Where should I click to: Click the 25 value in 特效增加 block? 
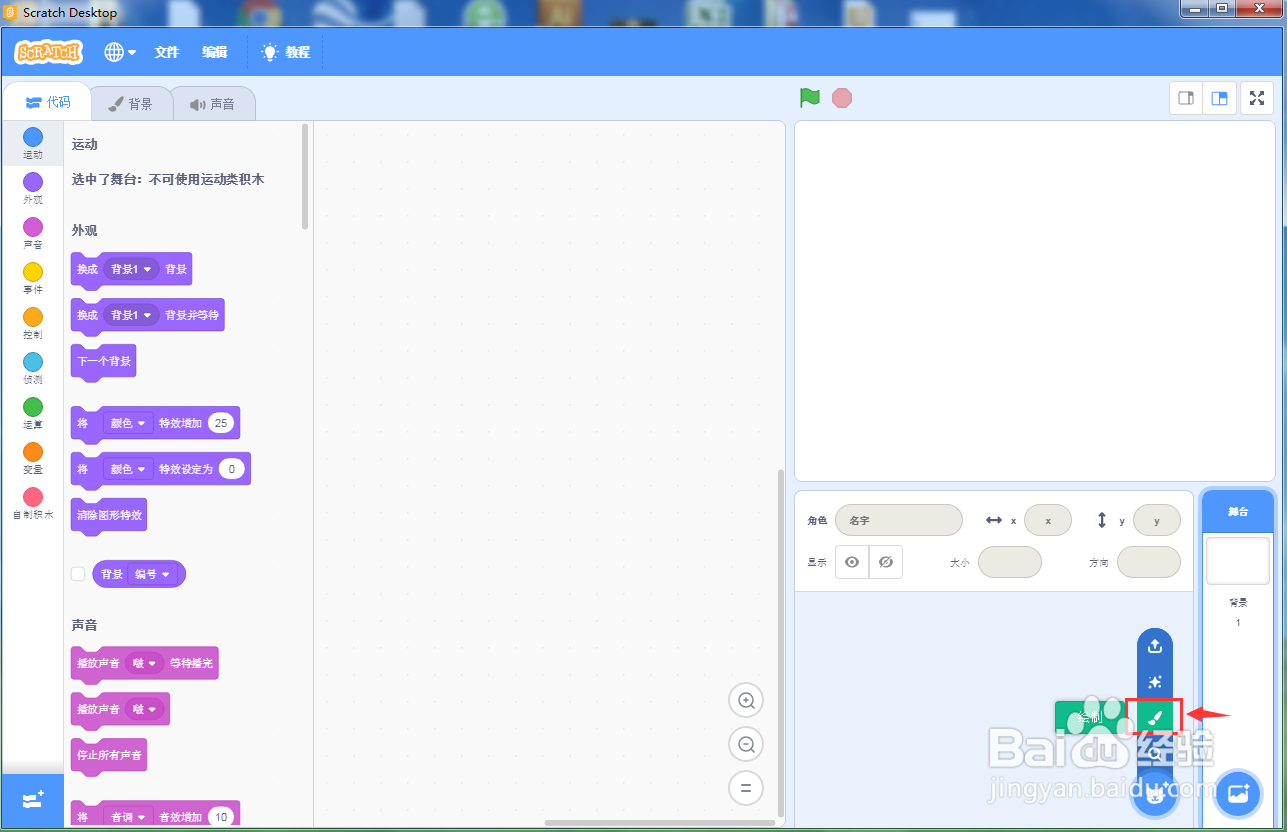221,423
